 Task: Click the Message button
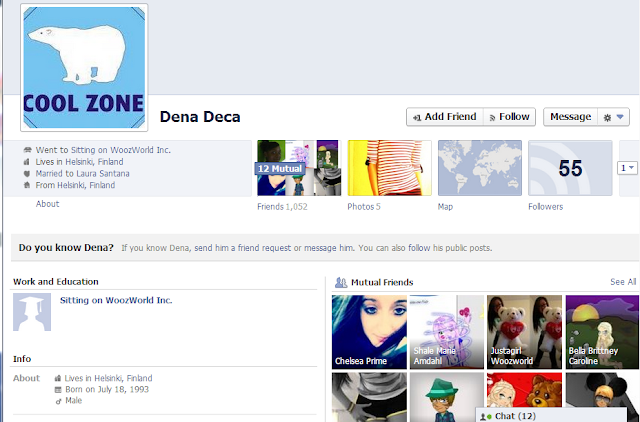click(571, 117)
